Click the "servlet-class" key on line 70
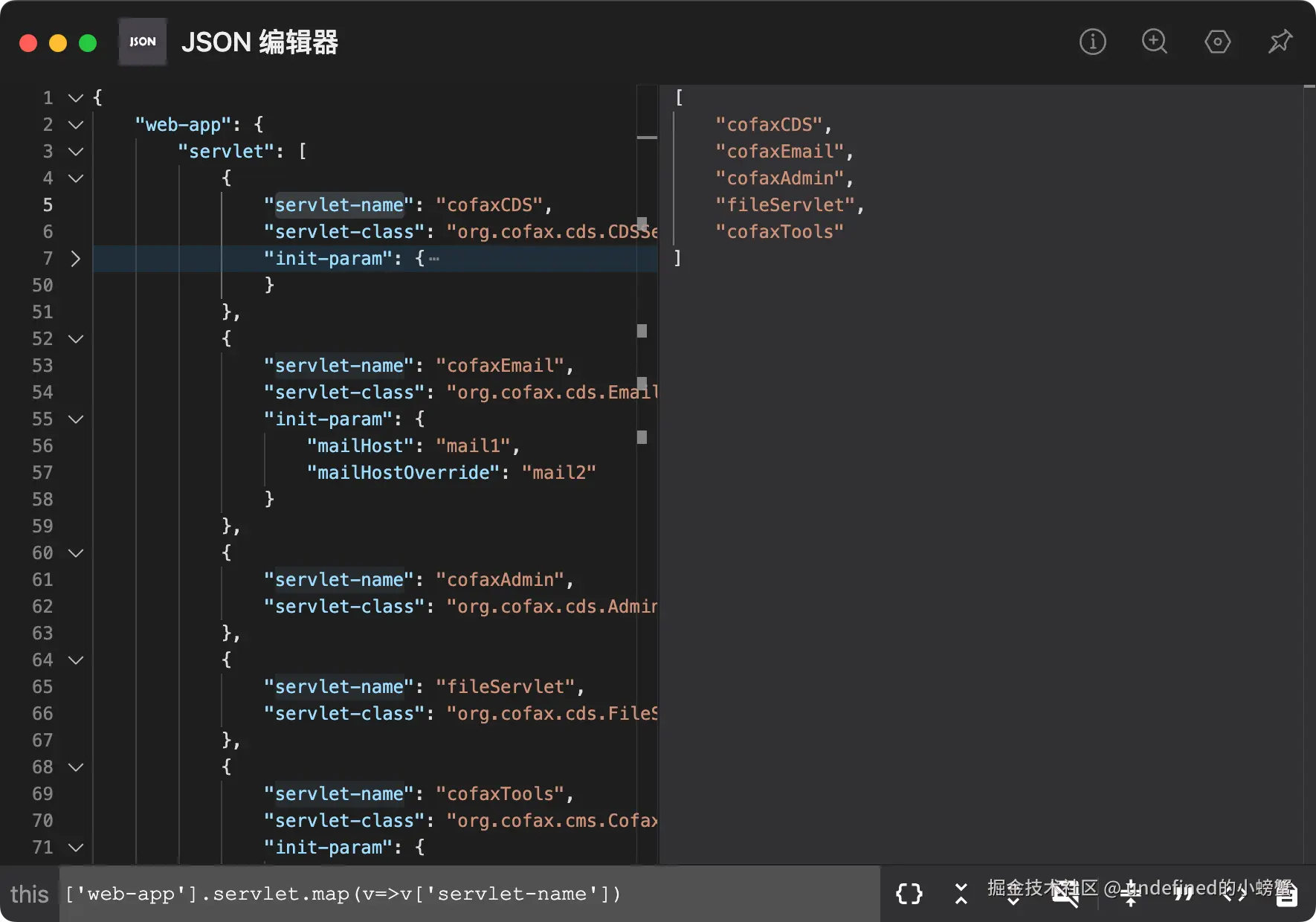The image size is (1316, 922). (x=344, y=820)
